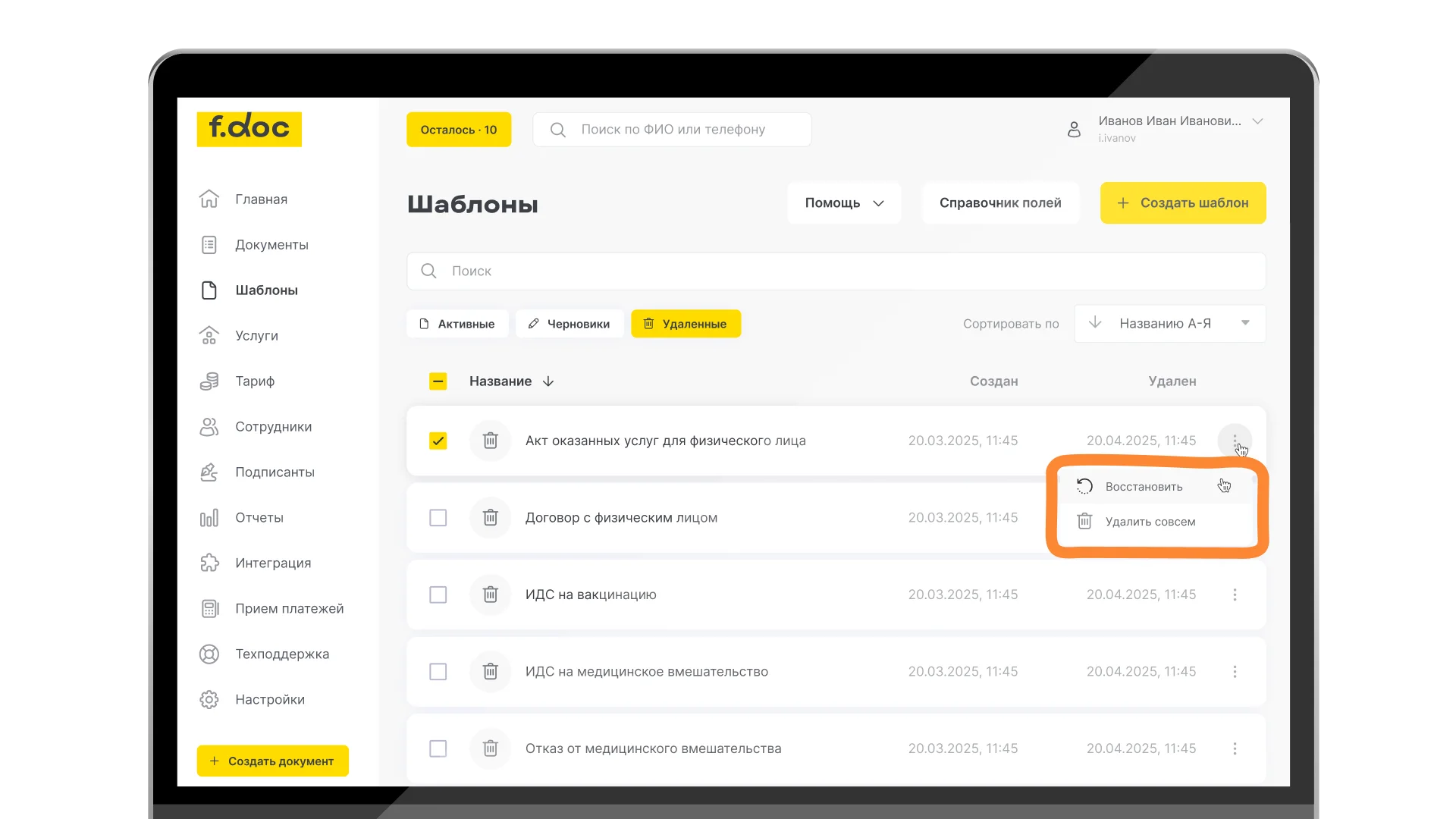The image size is (1456, 819).
Task: Choose Восстановить from the context menu
Action: pos(1144,487)
